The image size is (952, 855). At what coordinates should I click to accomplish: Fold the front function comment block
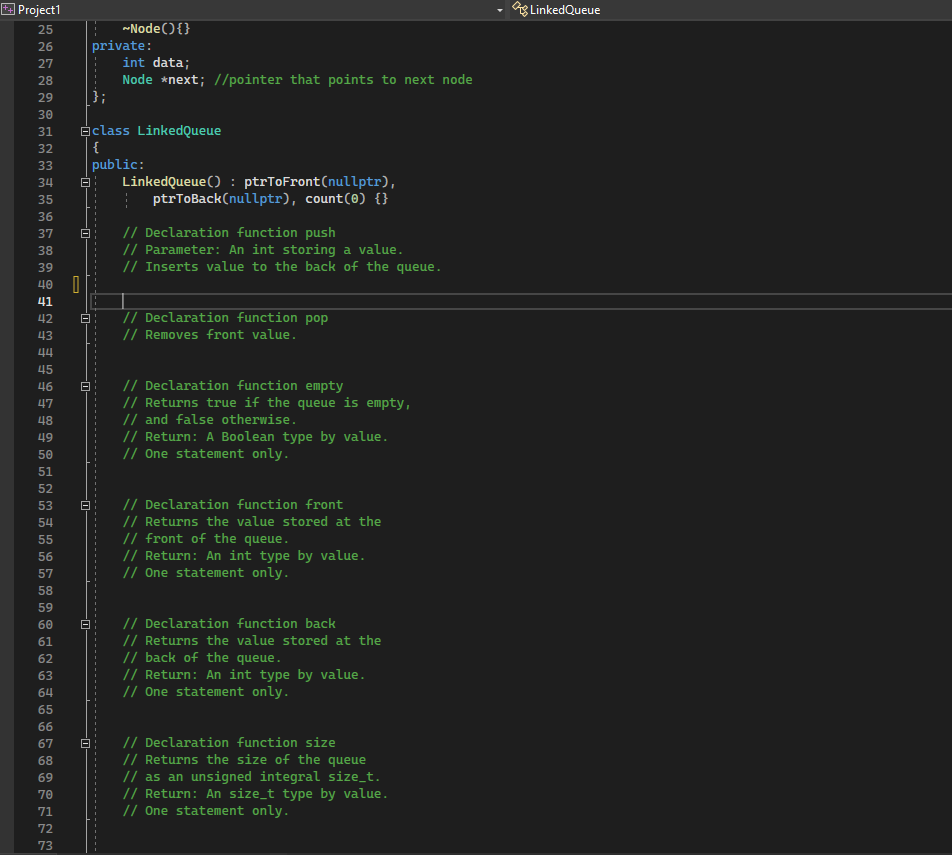click(x=85, y=505)
